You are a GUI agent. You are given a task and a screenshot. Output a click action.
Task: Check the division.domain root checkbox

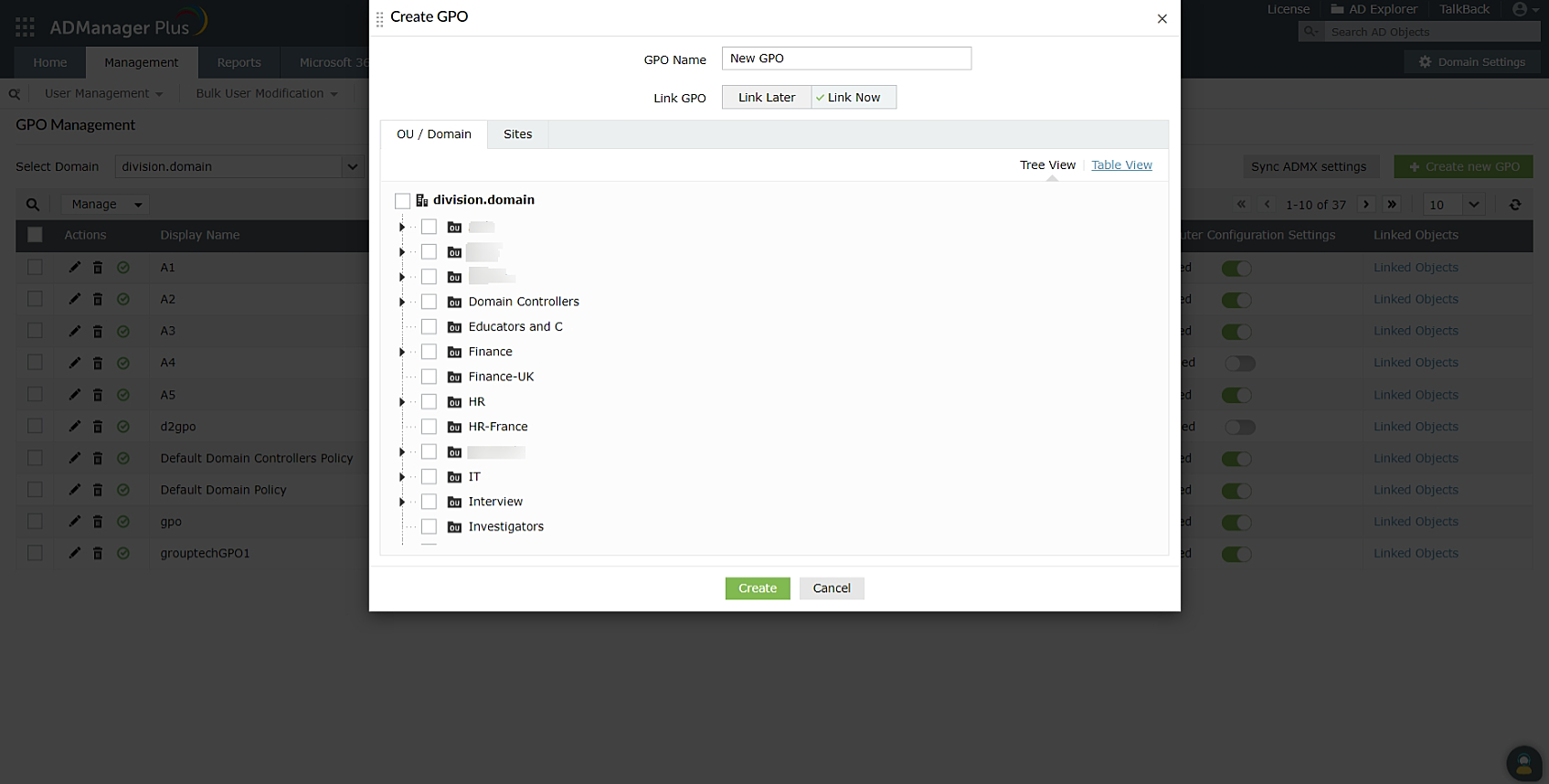[402, 201]
